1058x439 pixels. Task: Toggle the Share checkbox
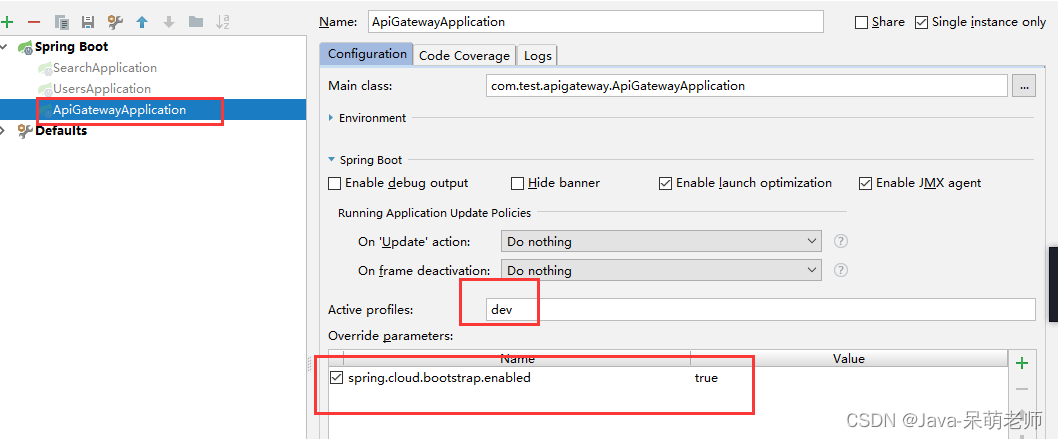[861, 22]
